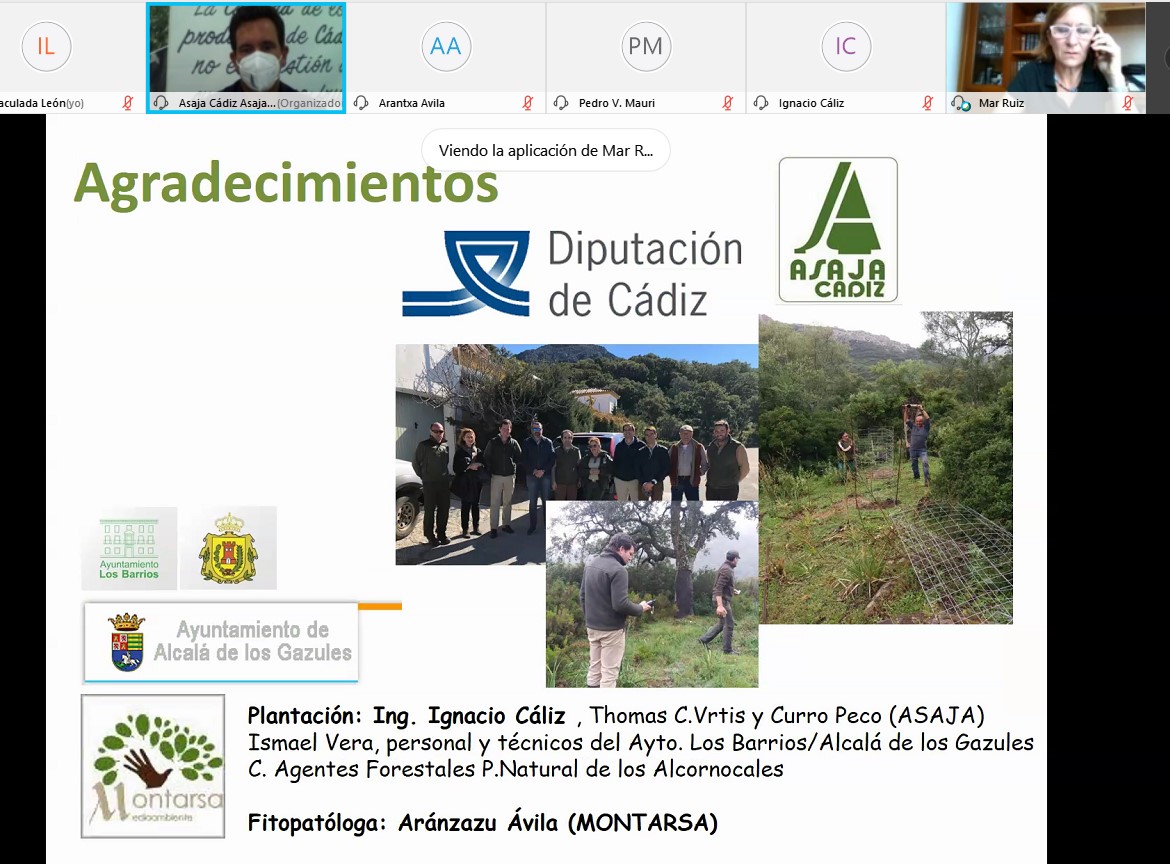Click headset icon beside Pedro V. Mauri

point(561,103)
